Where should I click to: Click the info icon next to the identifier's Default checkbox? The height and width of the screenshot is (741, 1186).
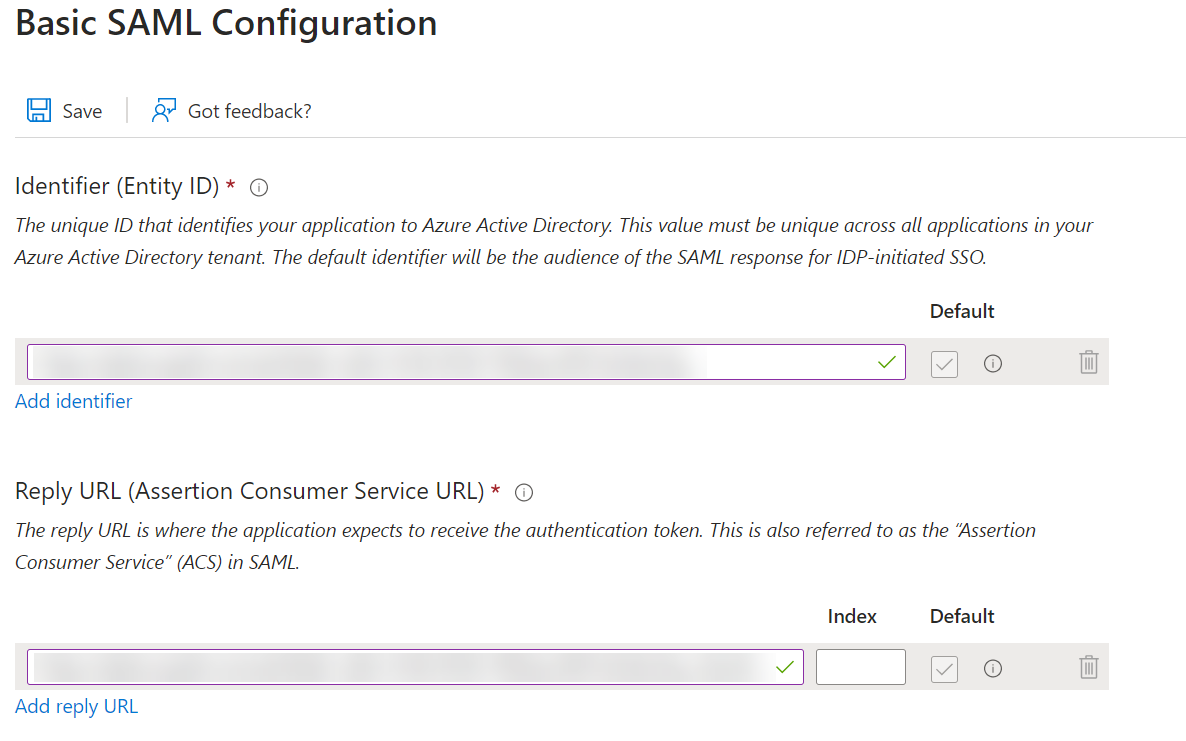tap(992, 364)
